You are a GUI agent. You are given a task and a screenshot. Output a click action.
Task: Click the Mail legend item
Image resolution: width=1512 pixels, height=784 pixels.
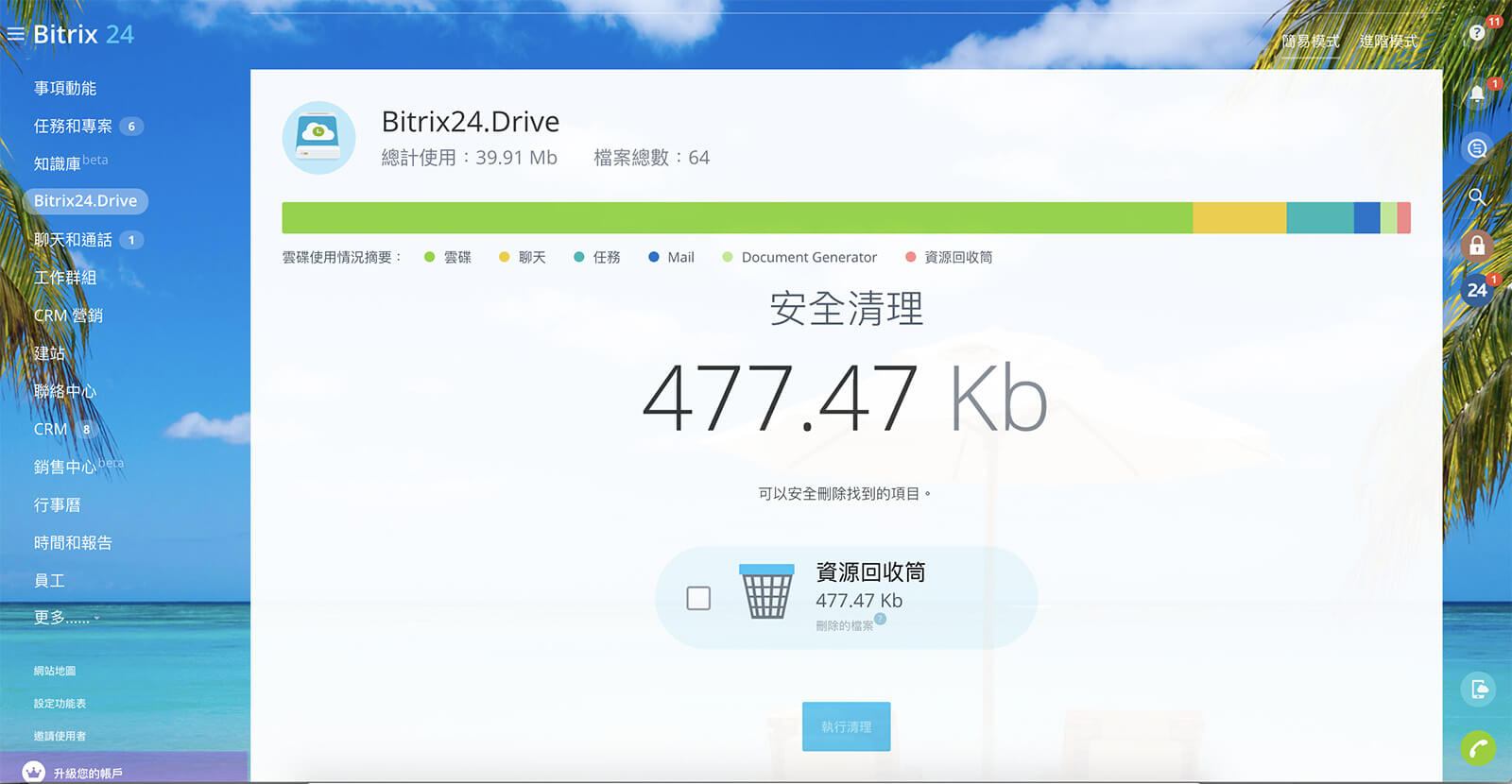[671, 257]
